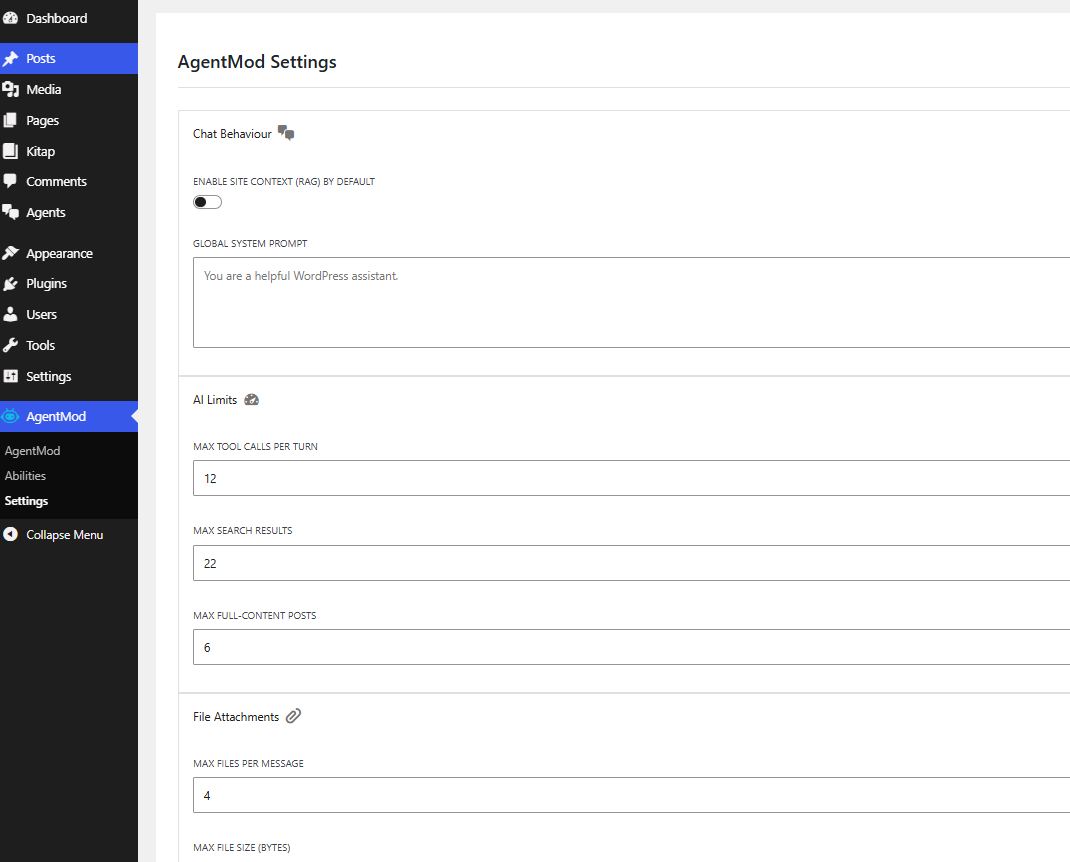Click the Comments bubble icon
Viewport: 1070px width, 862px height.
tap(10, 182)
